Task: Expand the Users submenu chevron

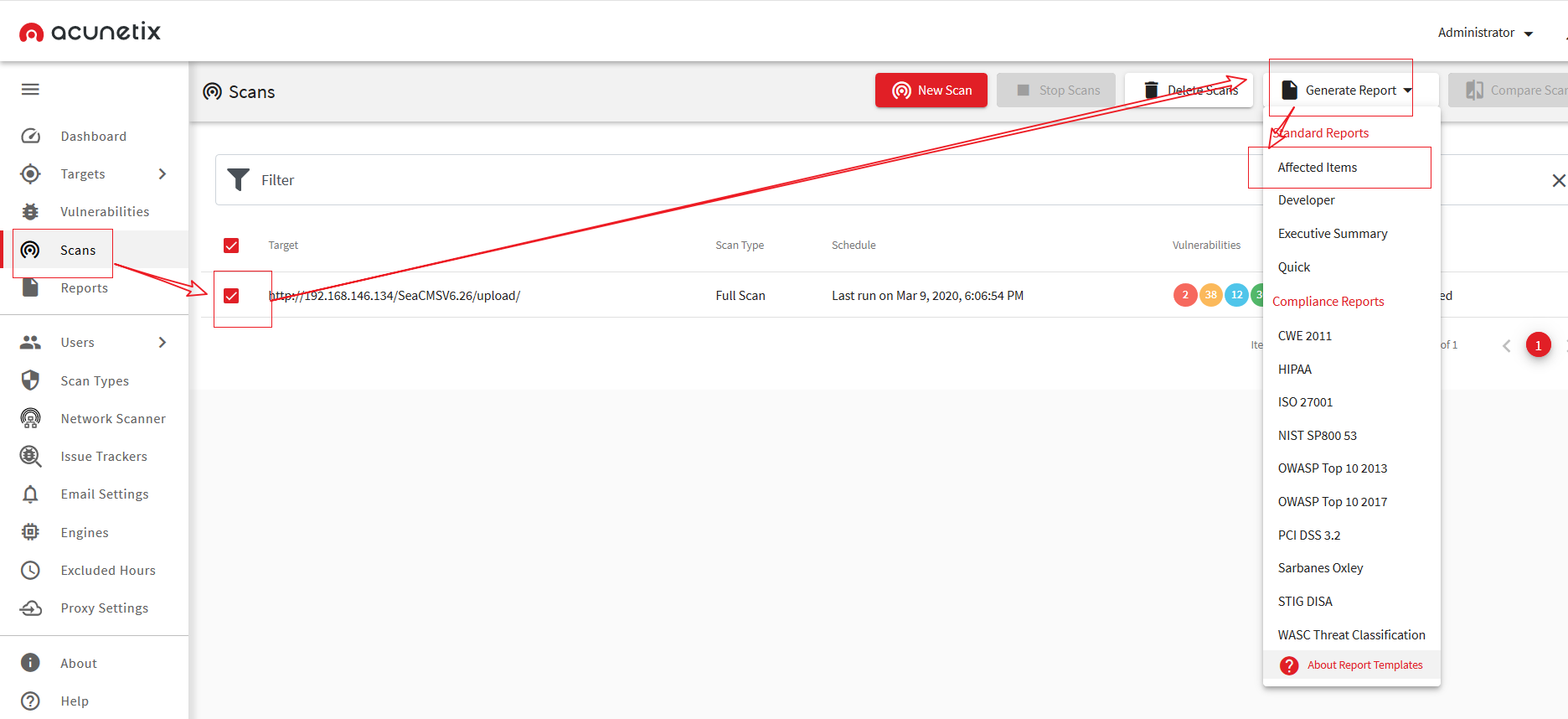Action: [162, 342]
